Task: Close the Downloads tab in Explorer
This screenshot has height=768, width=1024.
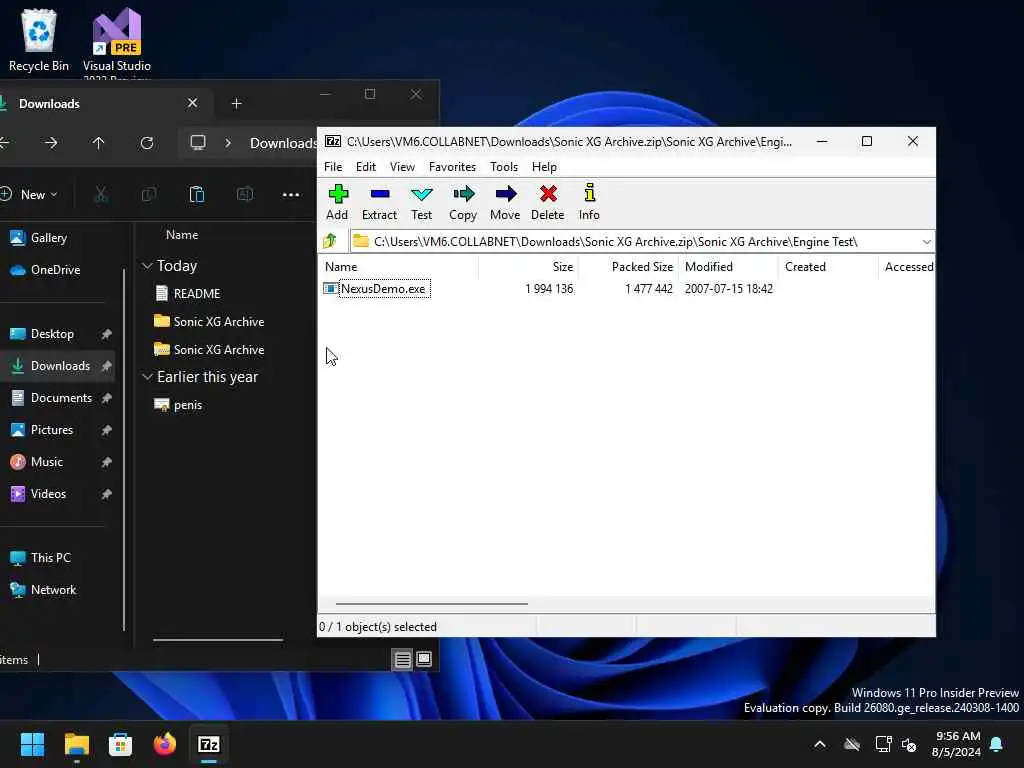Action: 192,103
